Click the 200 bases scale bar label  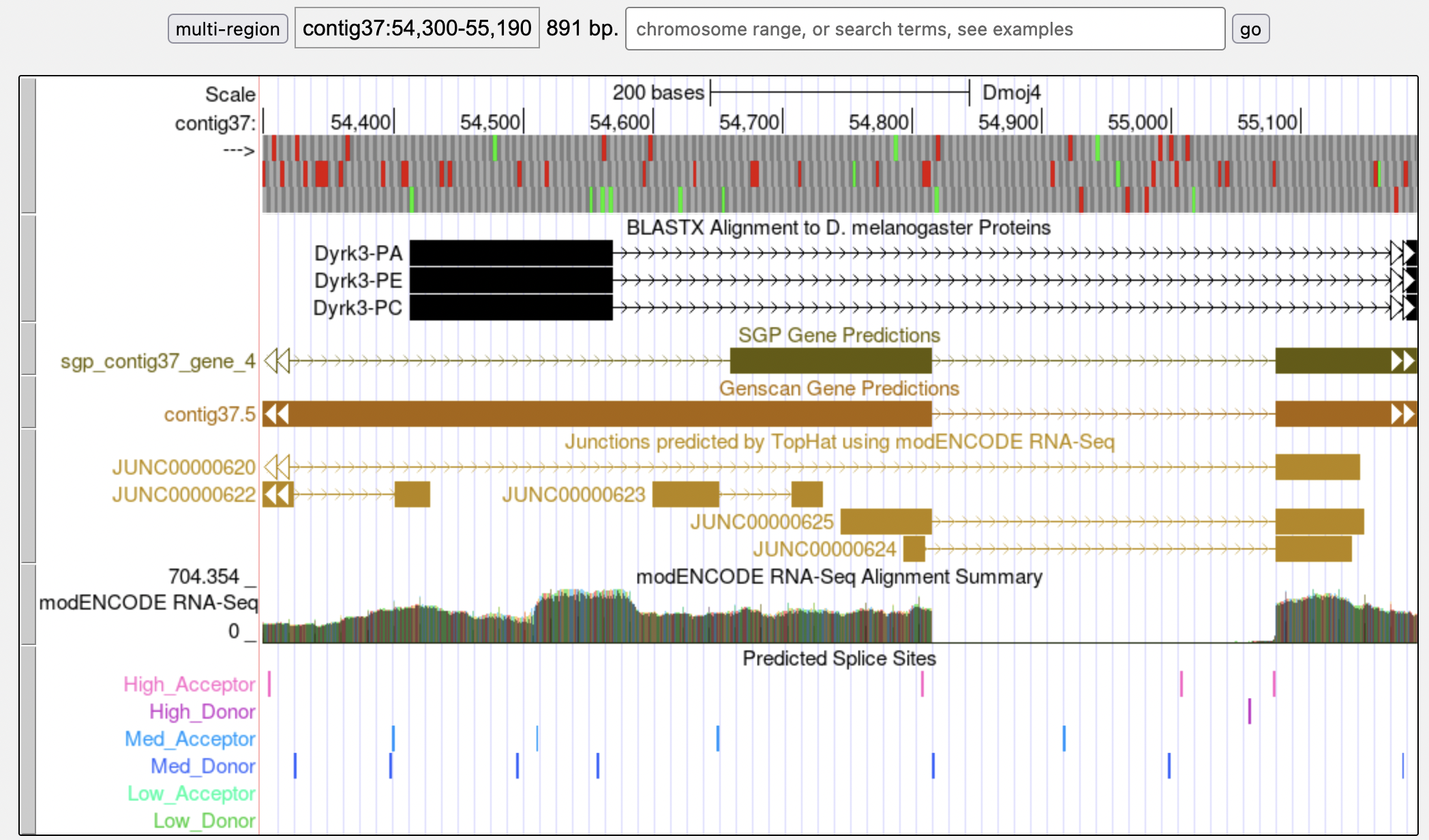click(658, 93)
